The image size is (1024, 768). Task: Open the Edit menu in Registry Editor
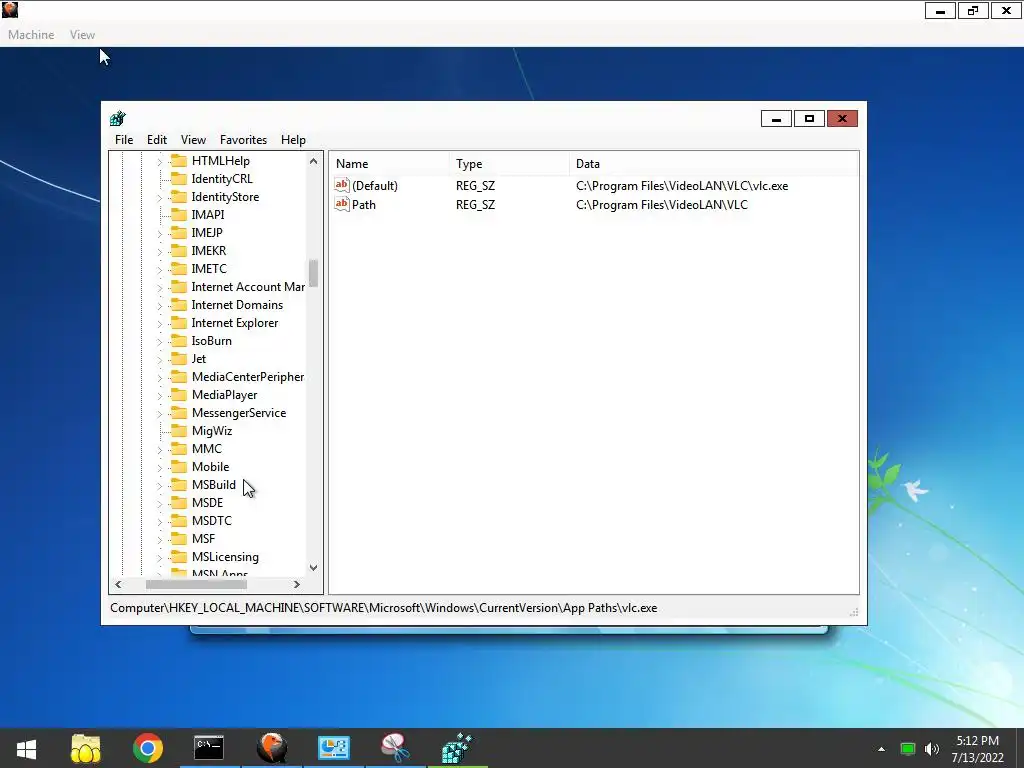[157, 140]
